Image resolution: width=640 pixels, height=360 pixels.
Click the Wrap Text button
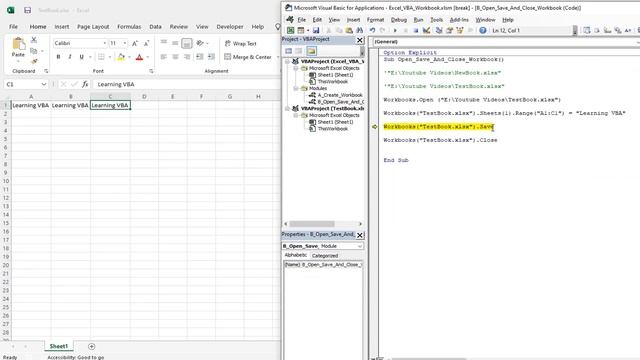240,43
